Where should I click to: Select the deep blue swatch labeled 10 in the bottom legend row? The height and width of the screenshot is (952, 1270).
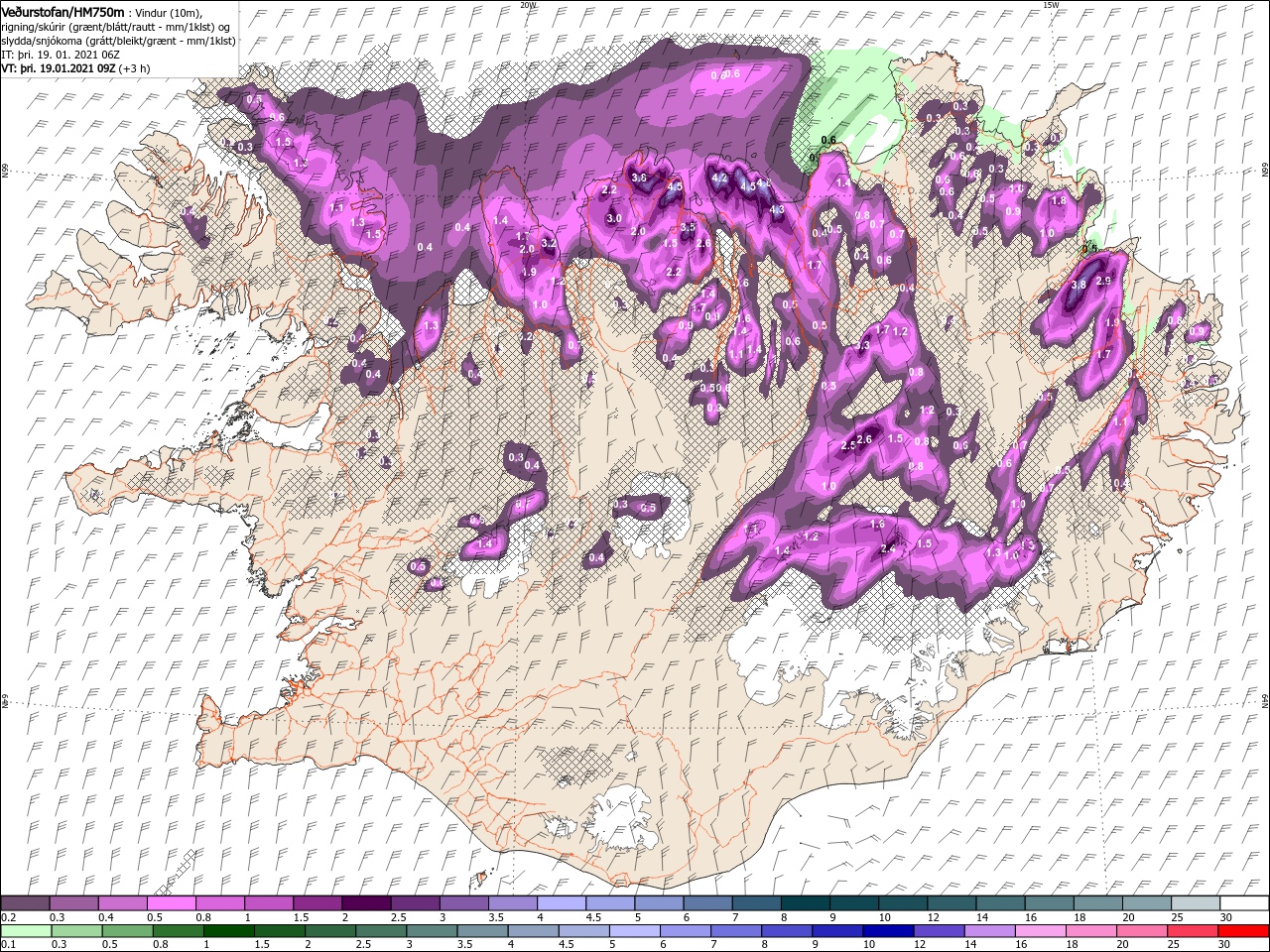[887, 930]
